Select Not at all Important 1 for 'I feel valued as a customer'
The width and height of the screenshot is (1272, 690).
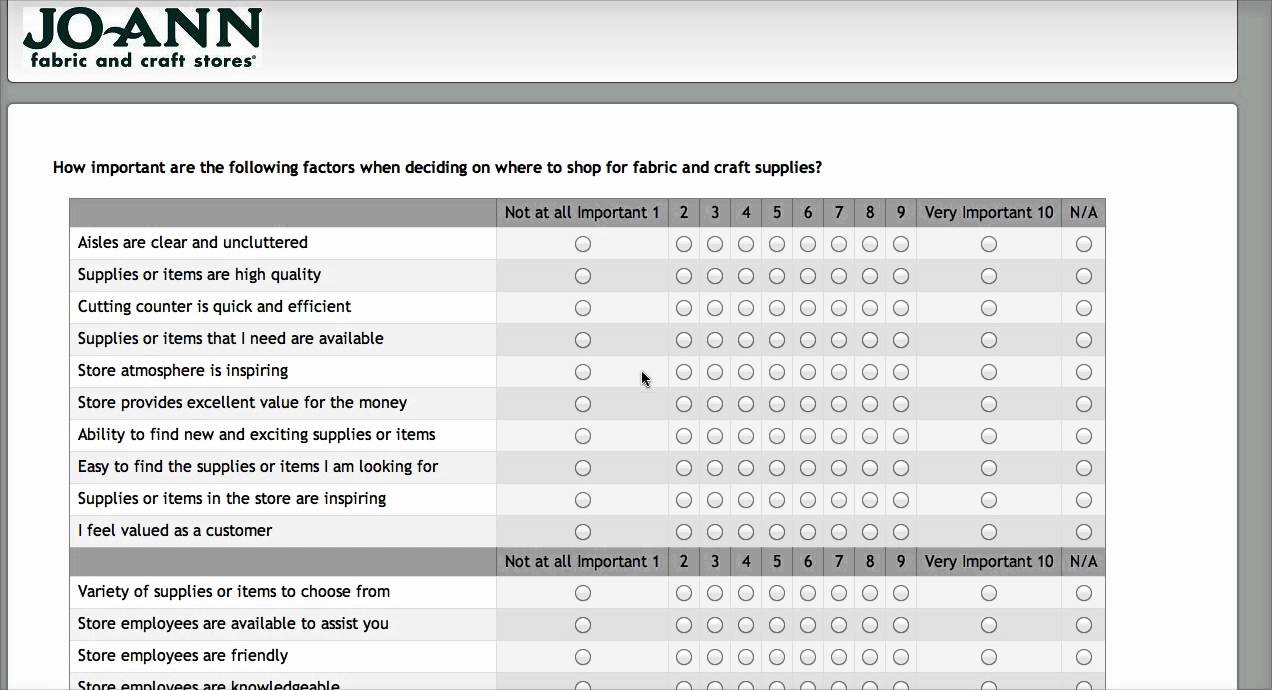[583, 532]
